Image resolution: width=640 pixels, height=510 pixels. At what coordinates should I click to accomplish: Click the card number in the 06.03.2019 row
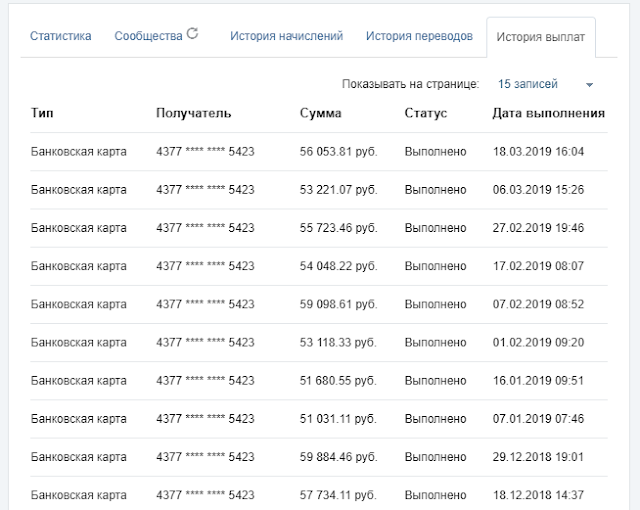pyautogui.click(x=205, y=190)
